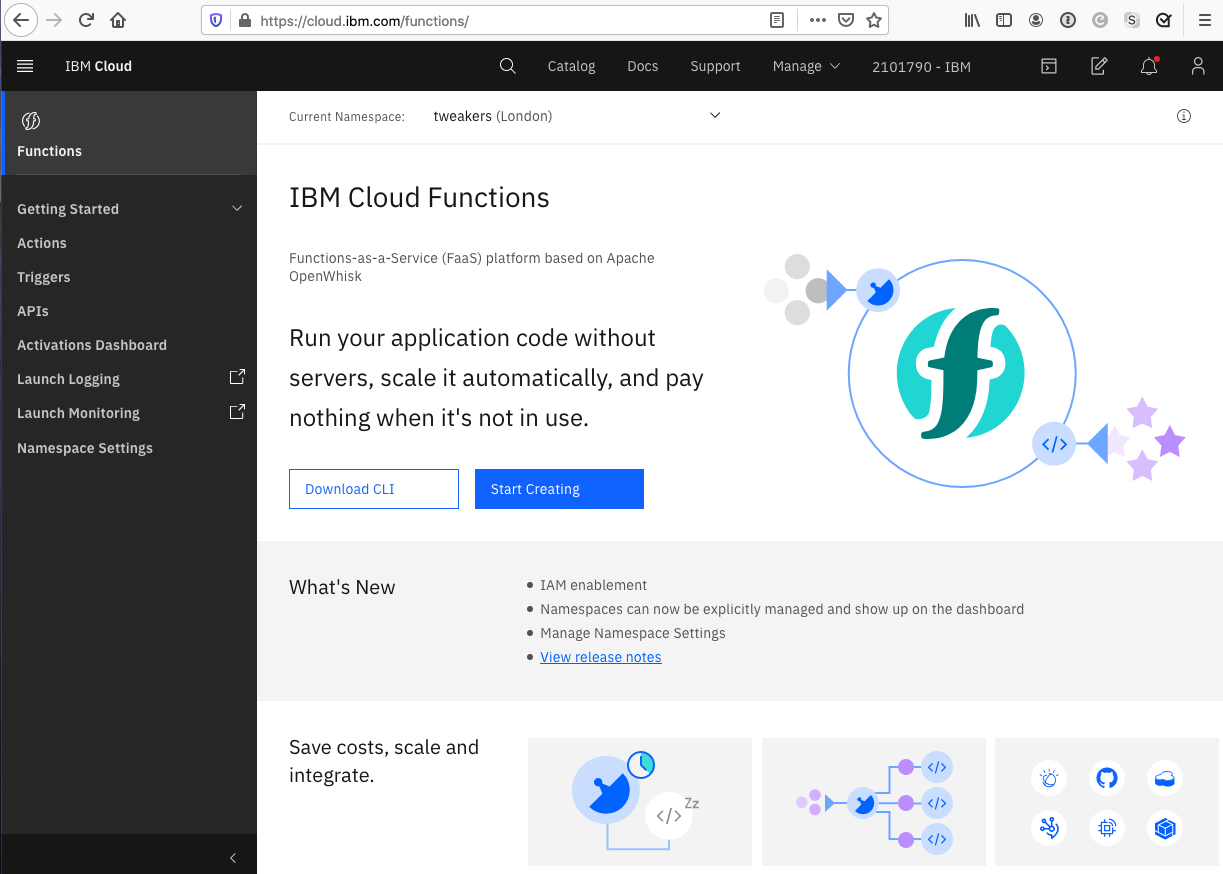1223x874 pixels.
Task: Open IBM Cloud Shell terminal icon
Action: [1048, 66]
